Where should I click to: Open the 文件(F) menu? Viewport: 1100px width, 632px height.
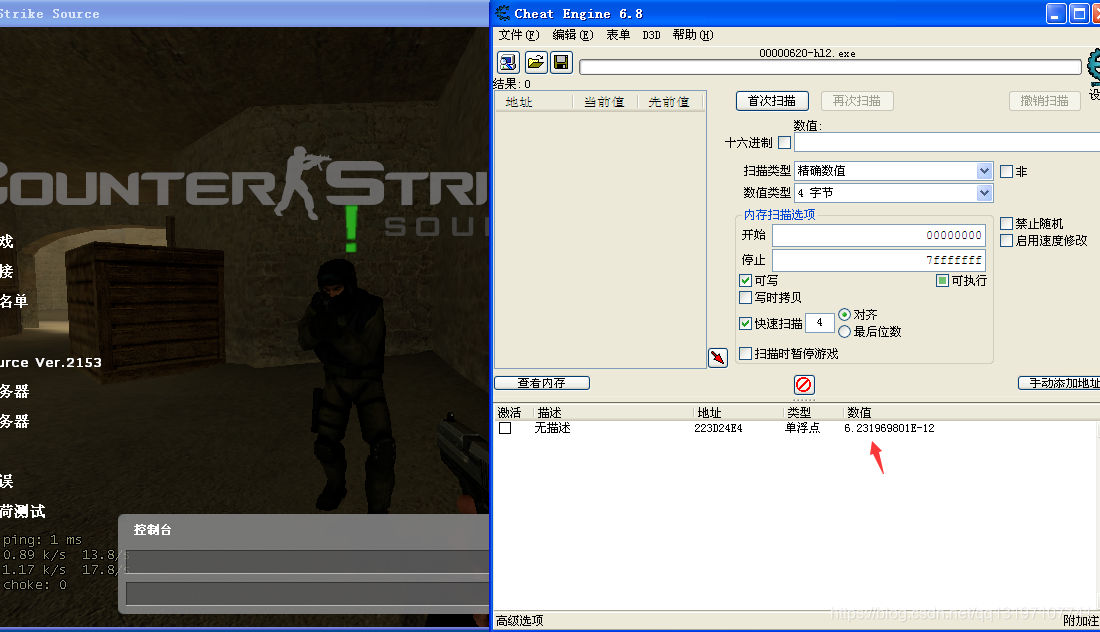519,35
